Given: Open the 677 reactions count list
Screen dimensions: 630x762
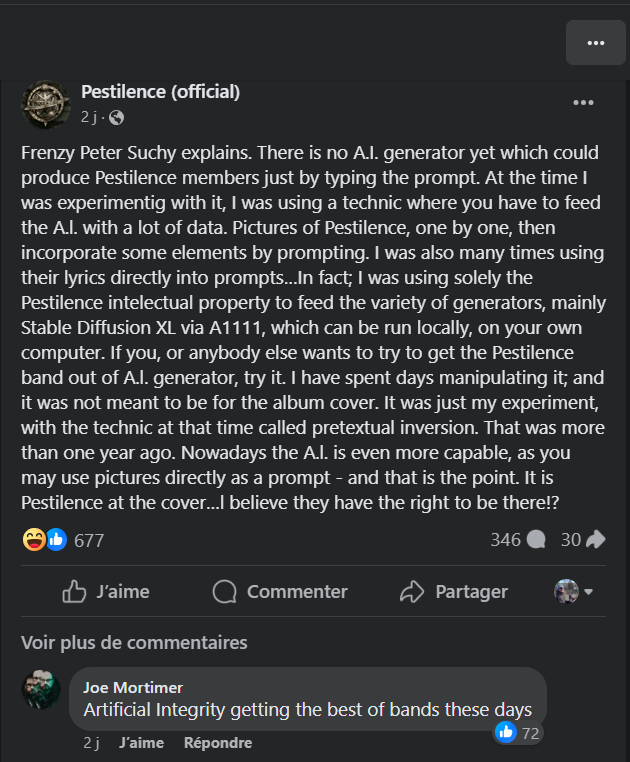Looking at the screenshot, I should point(89,540).
